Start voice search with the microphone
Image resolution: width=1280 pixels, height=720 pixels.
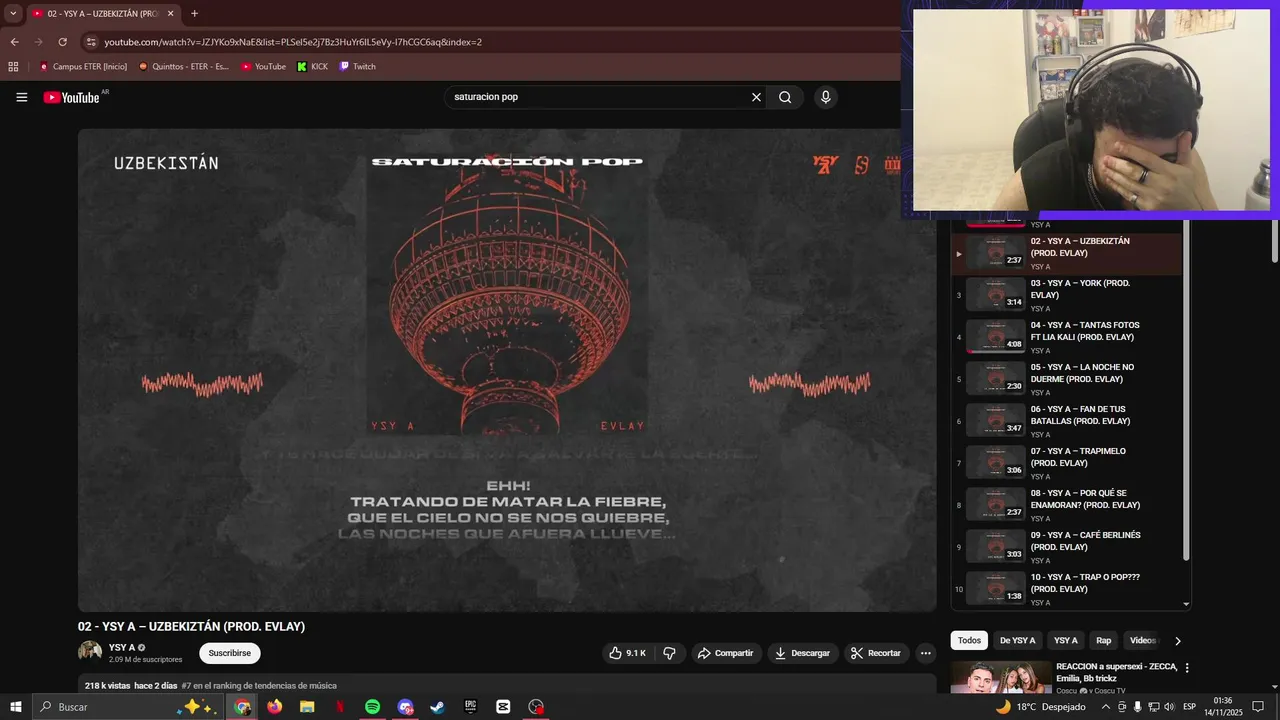825,97
